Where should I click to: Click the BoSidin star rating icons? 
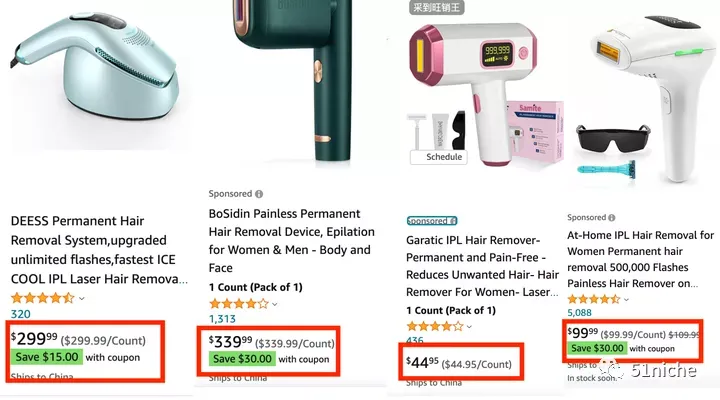(239, 304)
